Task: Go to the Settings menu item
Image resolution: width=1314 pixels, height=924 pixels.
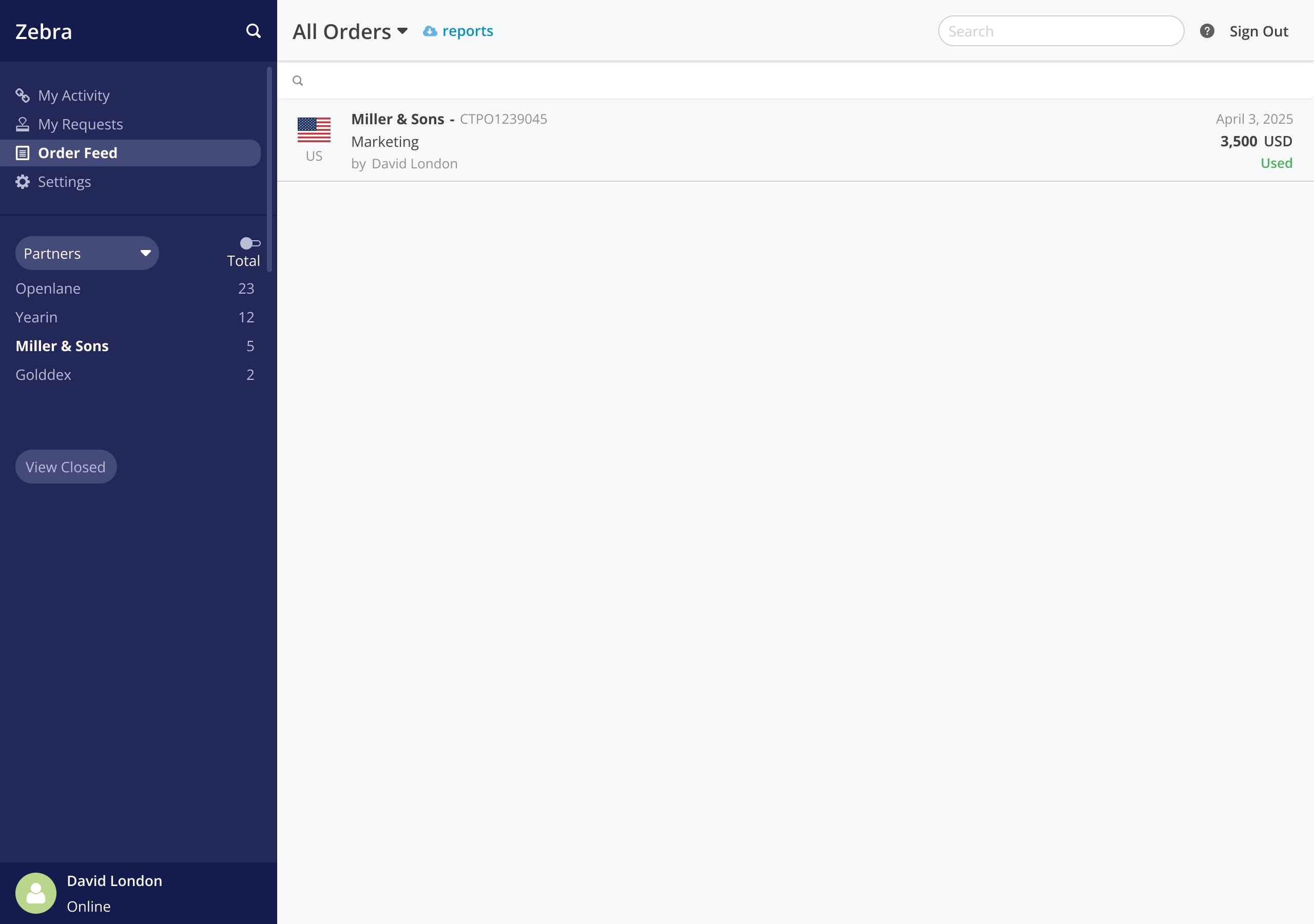Action: (x=64, y=182)
